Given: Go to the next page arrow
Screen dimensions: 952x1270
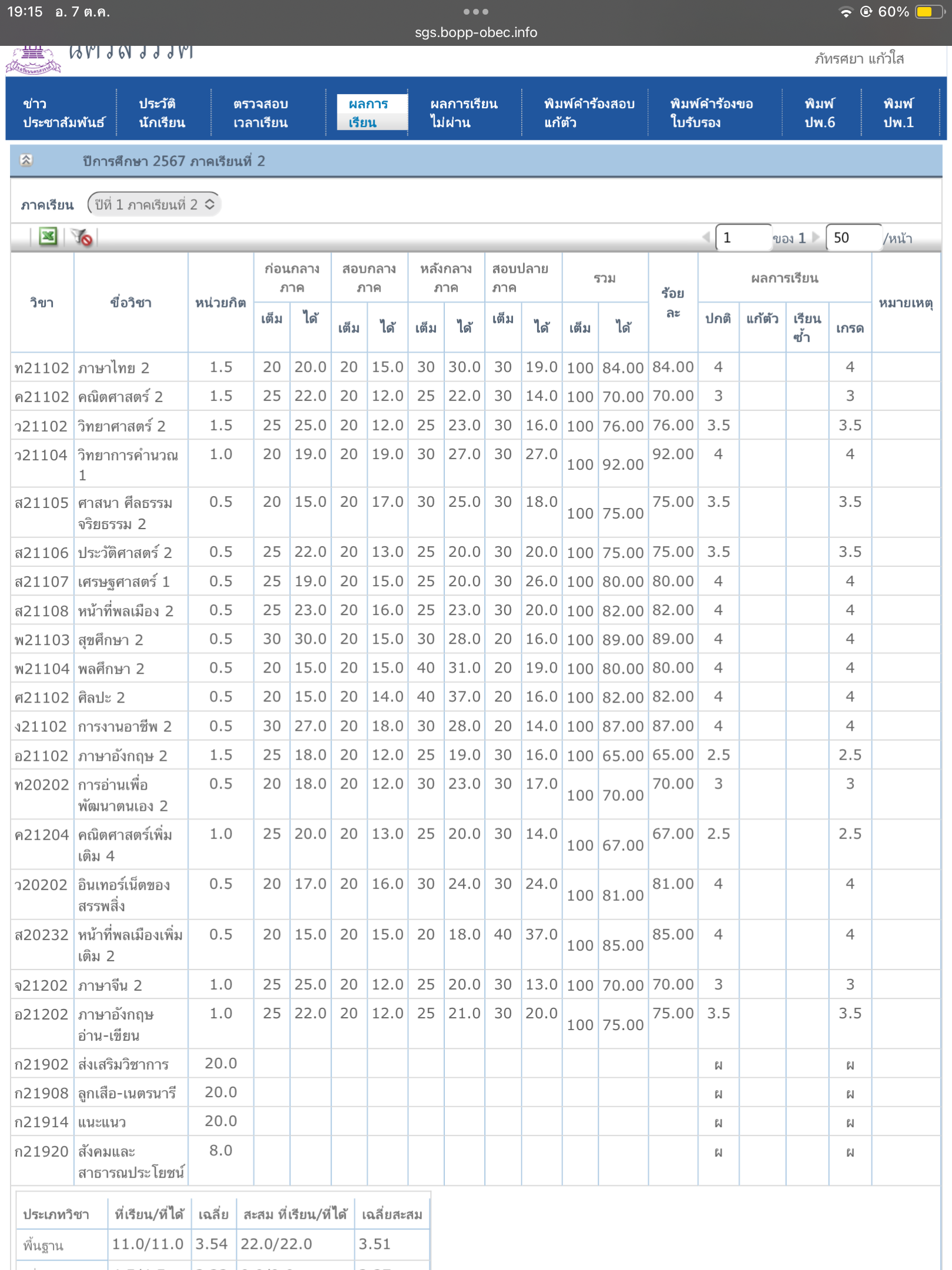Looking at the screenshot, I should (x=816, y=238).
